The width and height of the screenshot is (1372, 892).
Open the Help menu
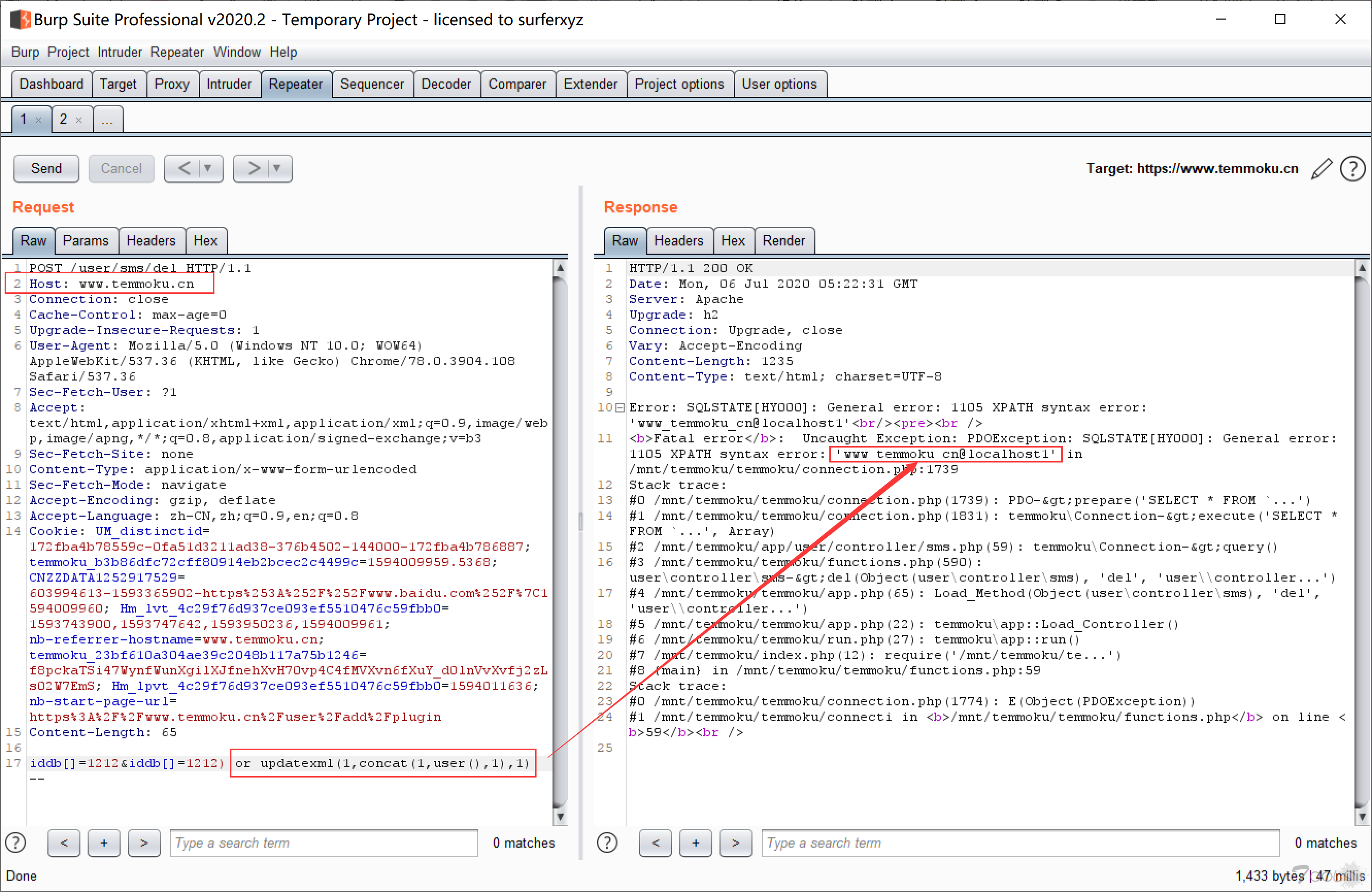click(283, 52)
